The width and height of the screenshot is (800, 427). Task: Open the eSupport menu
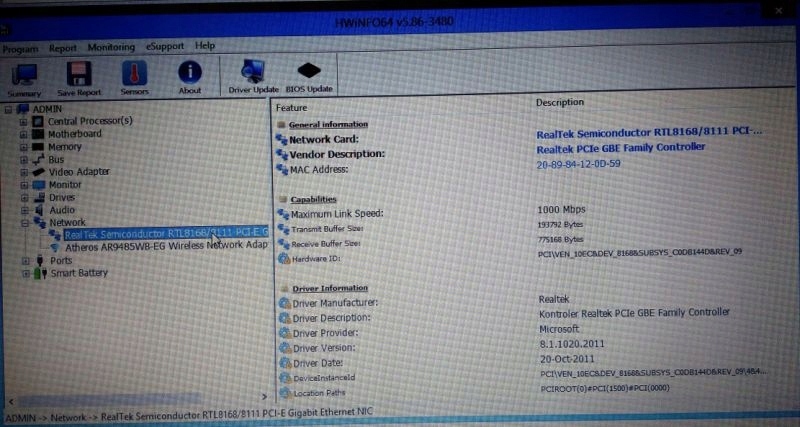(165, 46)
